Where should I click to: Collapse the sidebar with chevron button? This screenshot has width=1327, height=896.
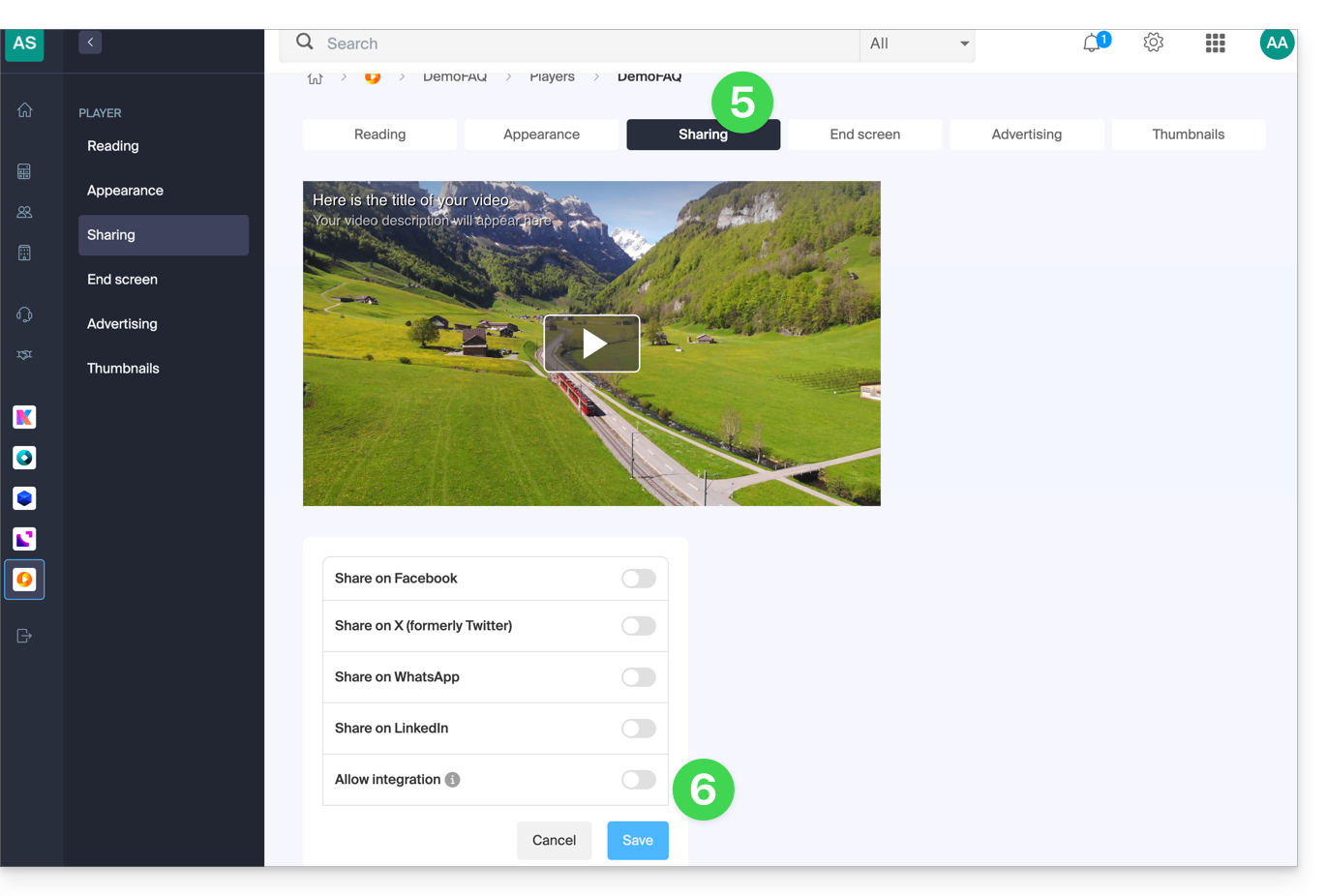(x=90, y=43)
